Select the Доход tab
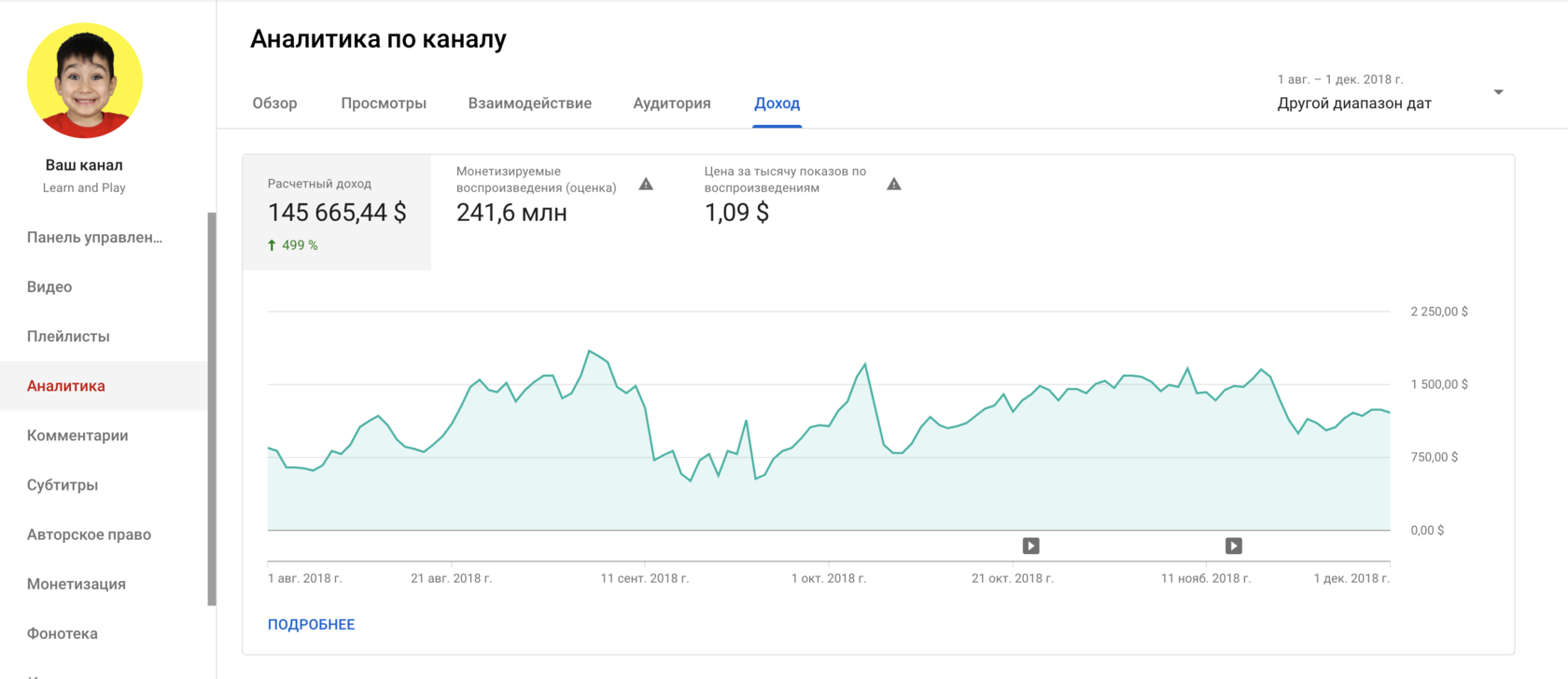Viewport: 1568px width, 679px height. point(777,104)
